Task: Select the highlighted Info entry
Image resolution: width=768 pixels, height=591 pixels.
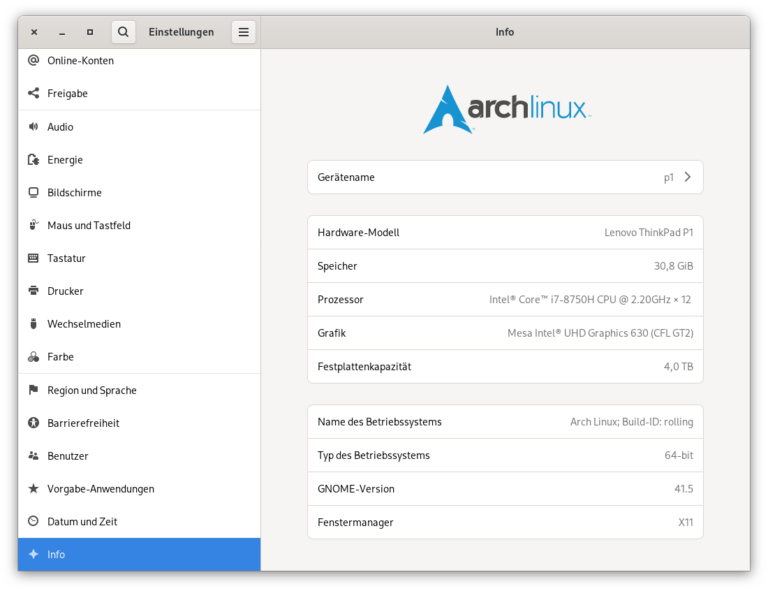Action: point(139,554)
